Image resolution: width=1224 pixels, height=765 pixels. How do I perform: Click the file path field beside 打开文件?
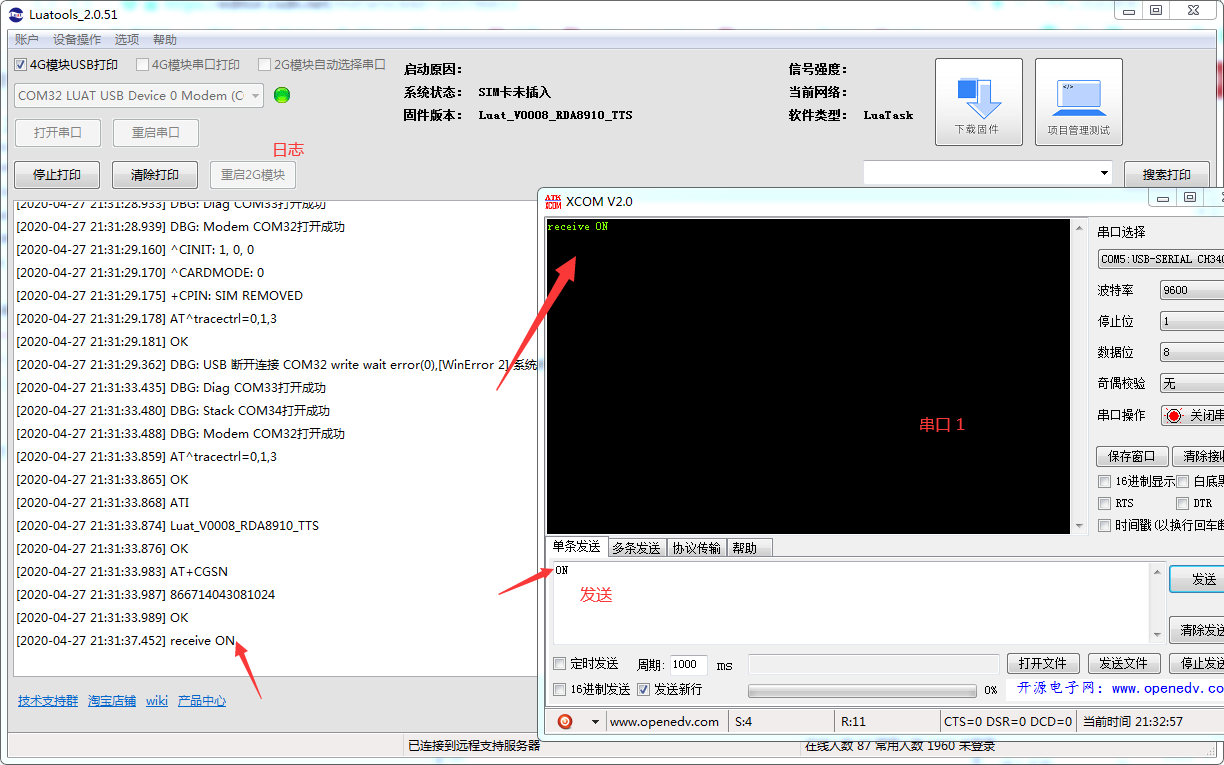874,664
